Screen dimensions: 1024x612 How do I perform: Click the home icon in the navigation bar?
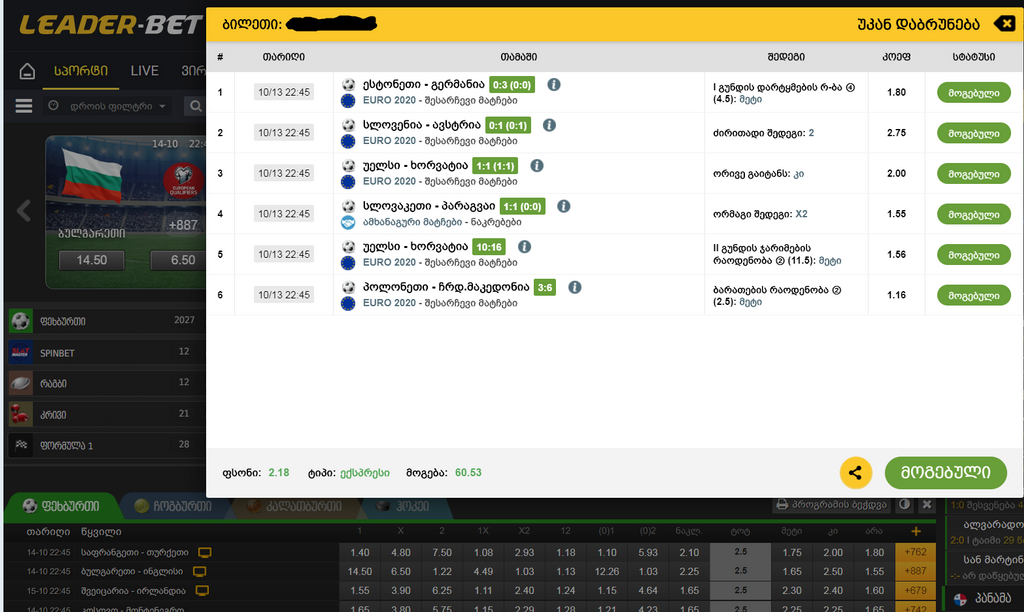(x=27, y=71)
